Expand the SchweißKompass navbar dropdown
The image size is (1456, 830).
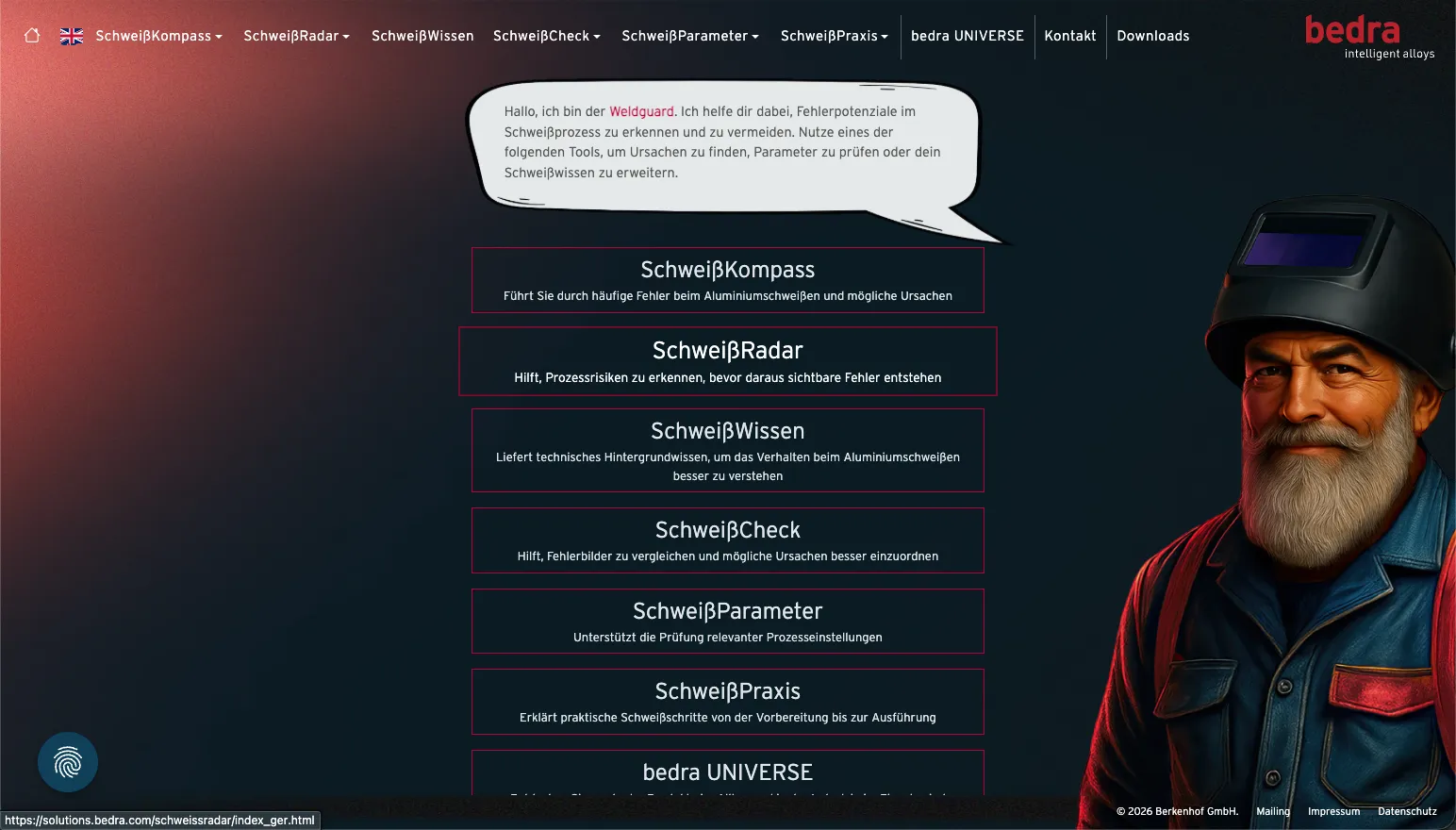158,36
